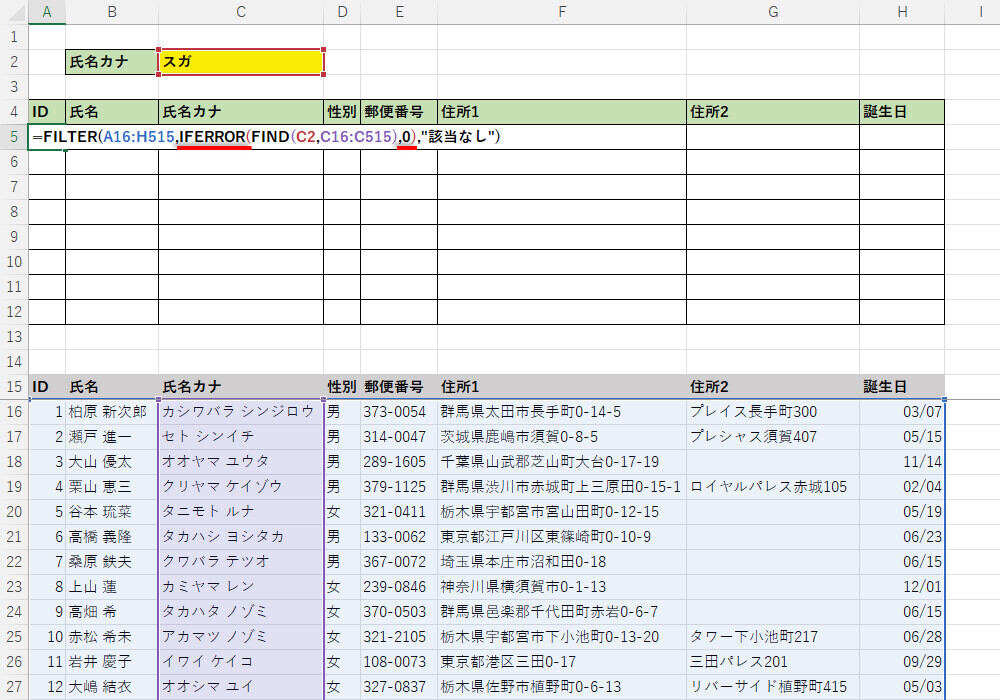Select postal code cell 370-0503
This screenshot has height=700, width=1000.
pyautogui.click(x=399, y=612)
